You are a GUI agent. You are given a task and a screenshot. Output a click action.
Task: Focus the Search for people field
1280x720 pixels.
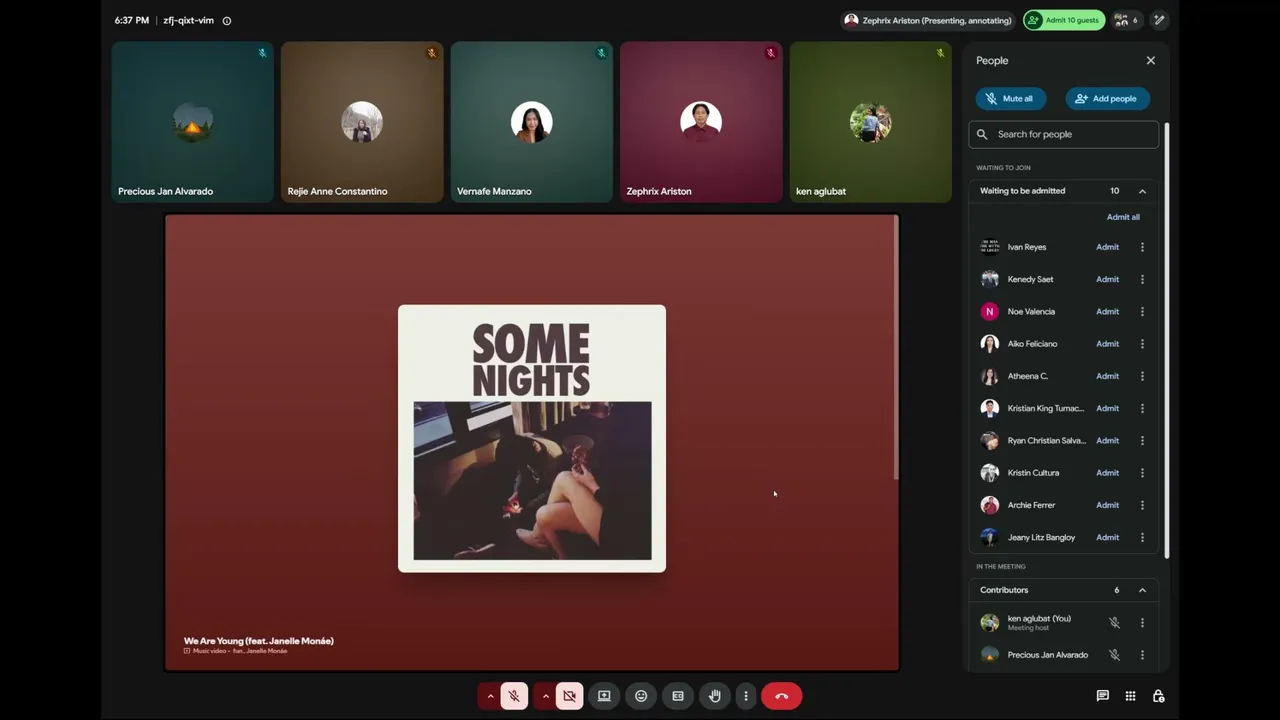[1064, 134]
